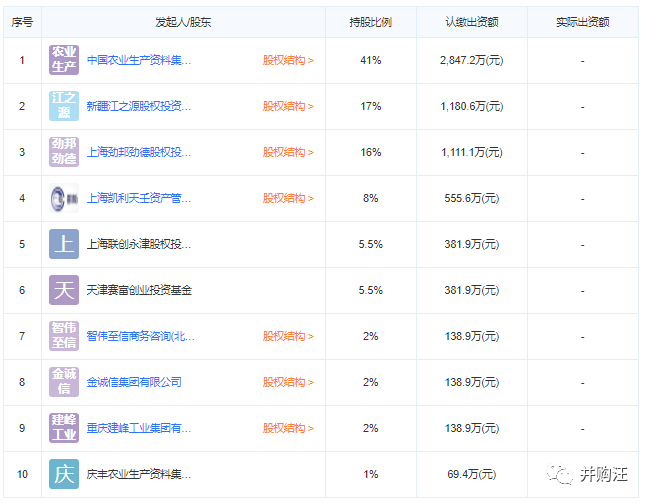Select the 1% shareholding cell

coord(371,474)
